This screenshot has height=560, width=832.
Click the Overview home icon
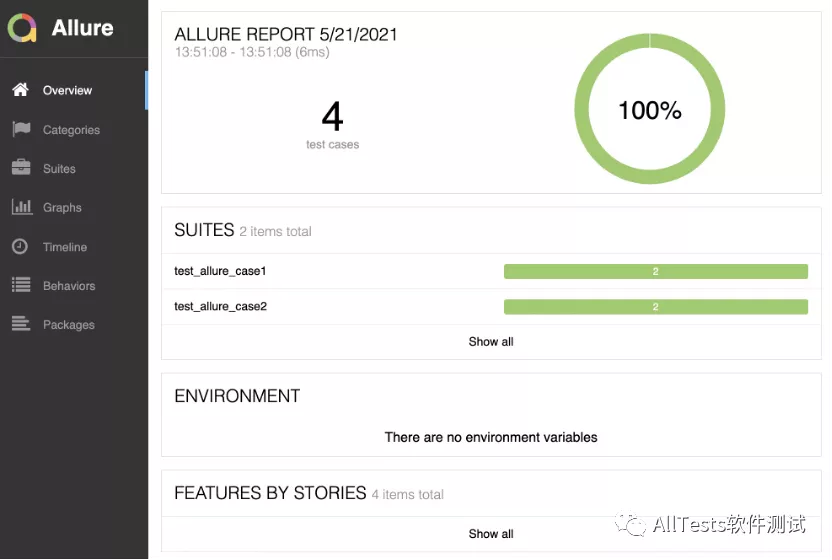pyautogui.click(x=20, y=90)
